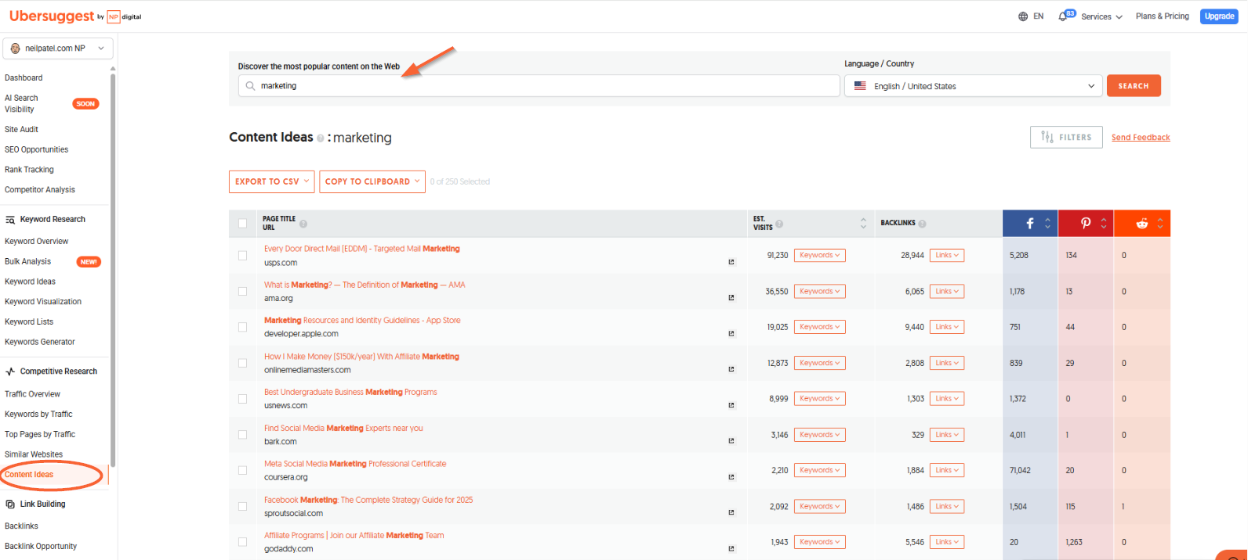Viewport: 1248px width, 560px height.
Task: Open developer.apple.com external link icon
Action: (731, 334)
